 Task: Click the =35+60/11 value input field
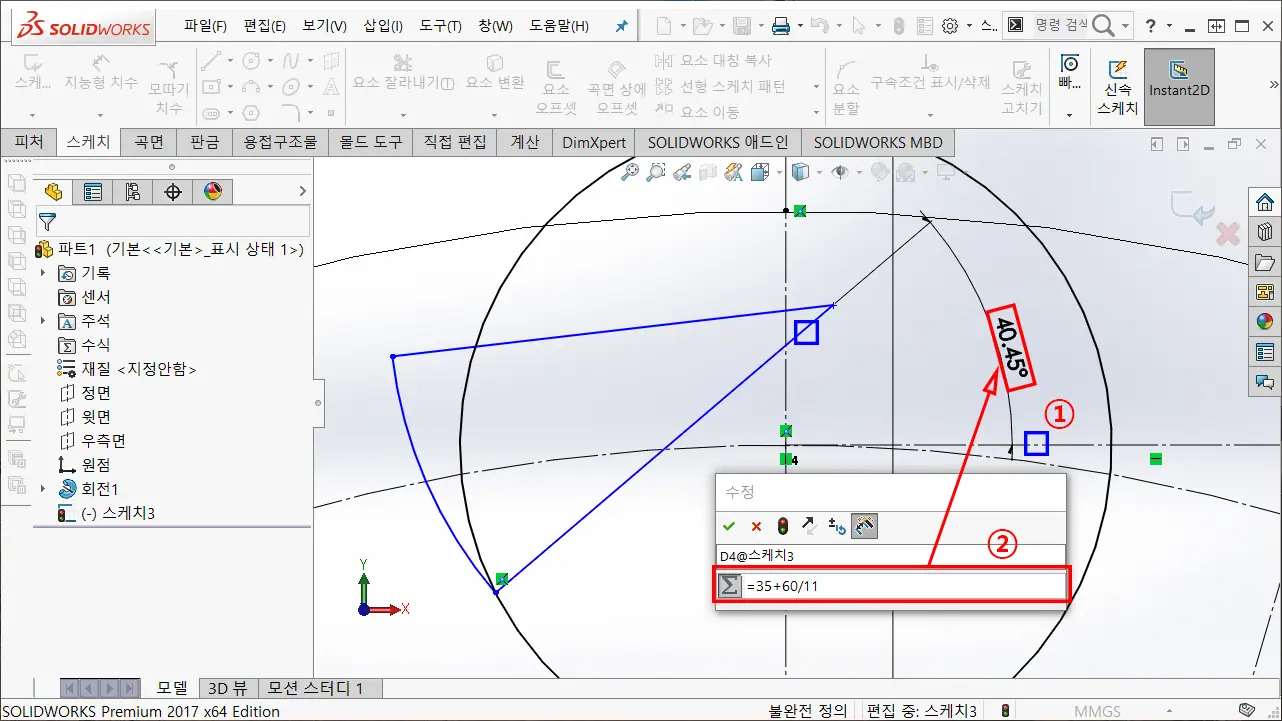point(904,586)
